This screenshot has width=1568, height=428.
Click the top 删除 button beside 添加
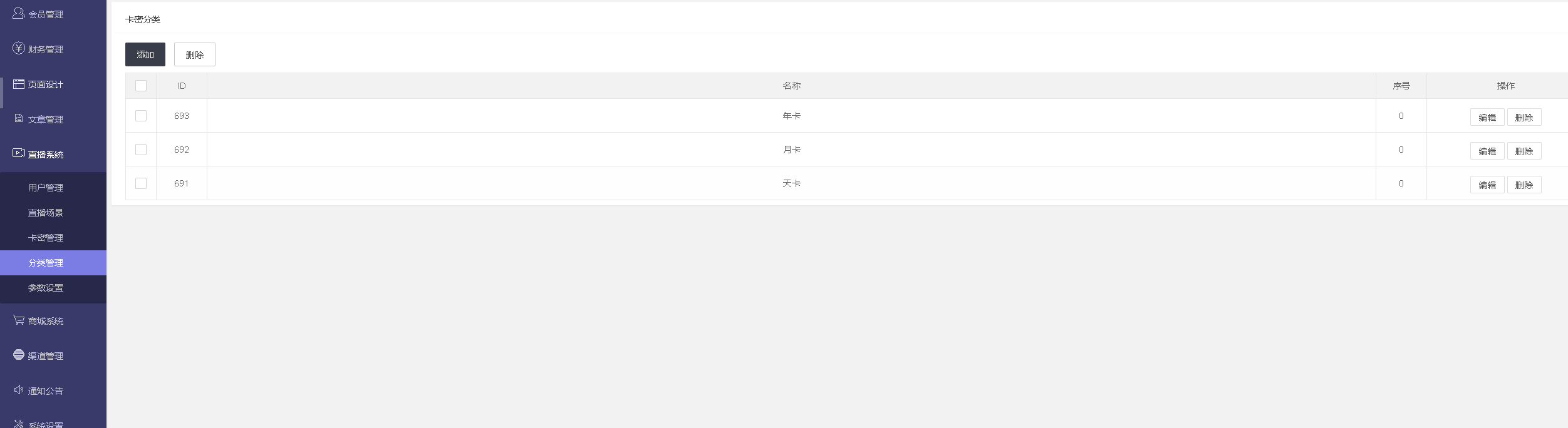point(195,54)
